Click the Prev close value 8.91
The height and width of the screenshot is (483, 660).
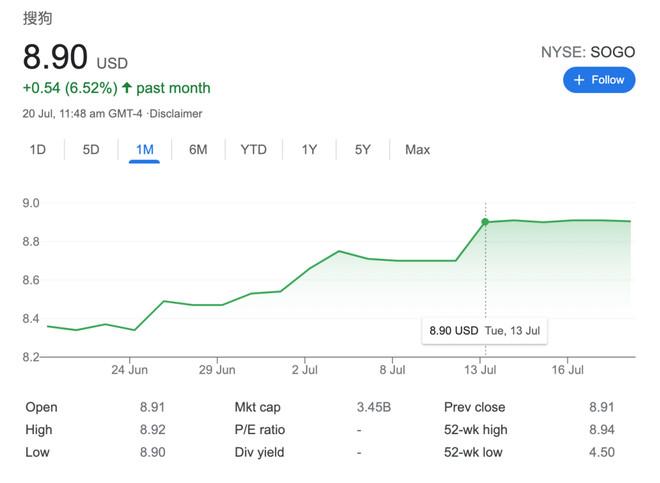pyautogui.click(x=601, y=407)
